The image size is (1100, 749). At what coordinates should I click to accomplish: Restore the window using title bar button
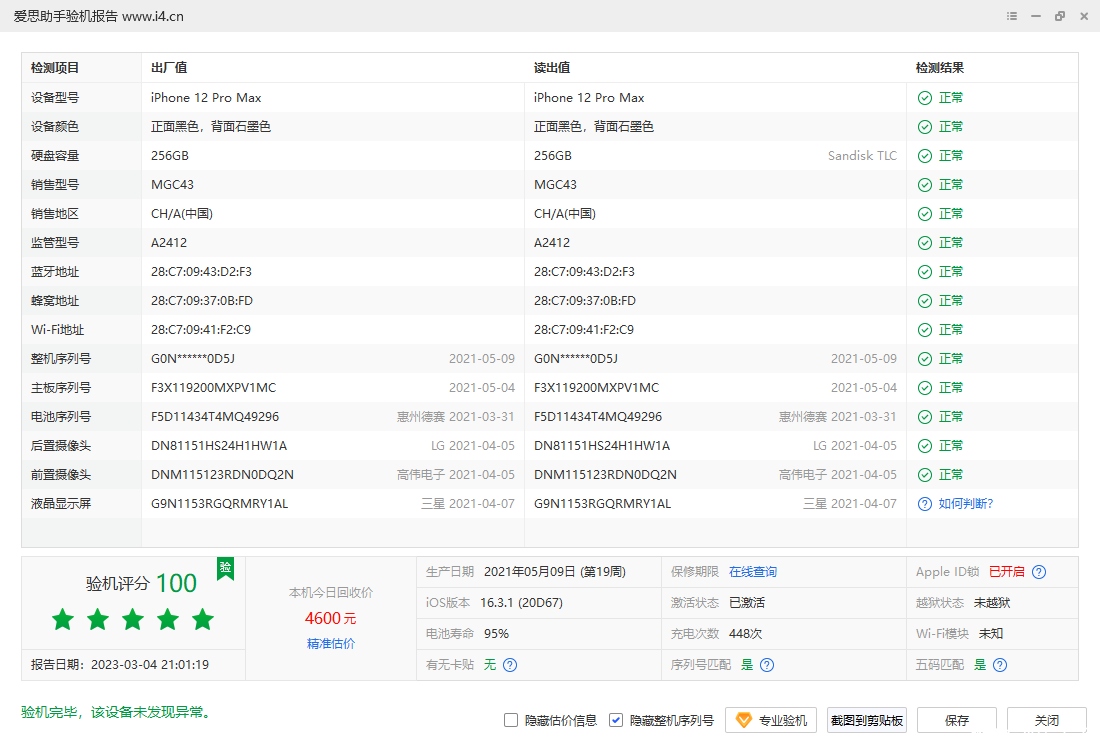click(x=1059, y=16)
